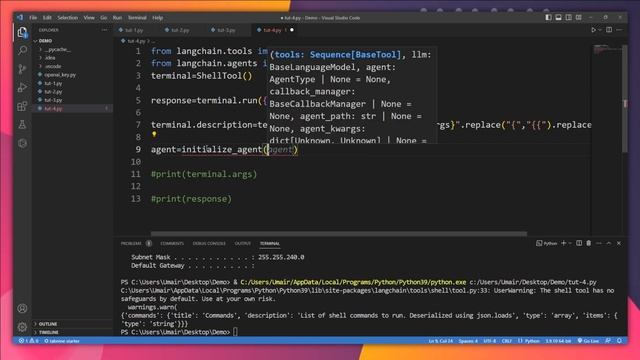Switch to COMMENTS panel tab
Viewport: 640px width, 360px height.
[x=172, y=243]
